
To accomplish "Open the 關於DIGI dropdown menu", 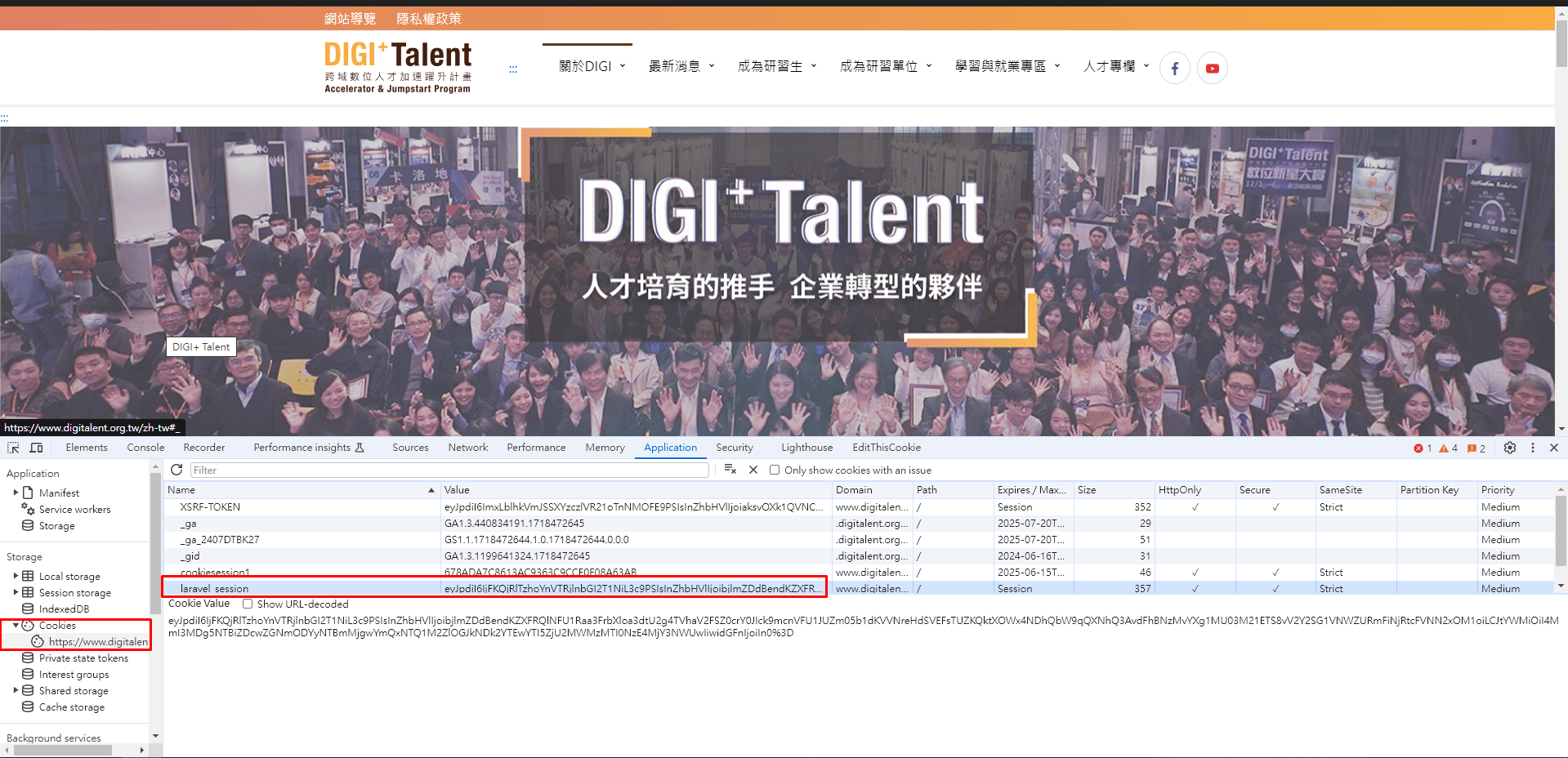I will click(592, 66).
